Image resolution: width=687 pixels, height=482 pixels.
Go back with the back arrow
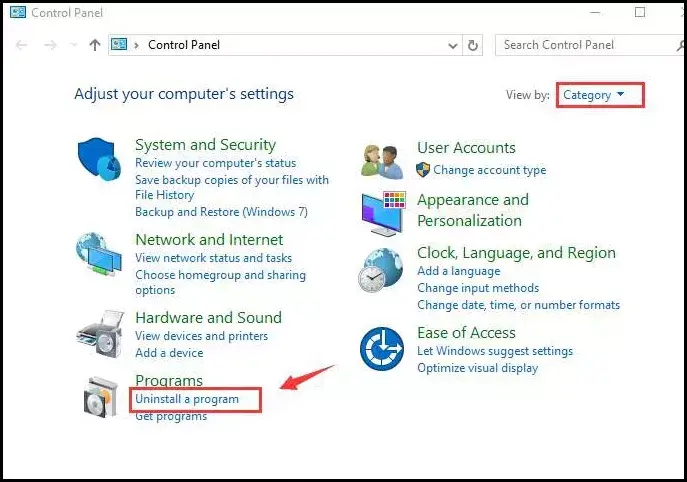click(21, 45)
